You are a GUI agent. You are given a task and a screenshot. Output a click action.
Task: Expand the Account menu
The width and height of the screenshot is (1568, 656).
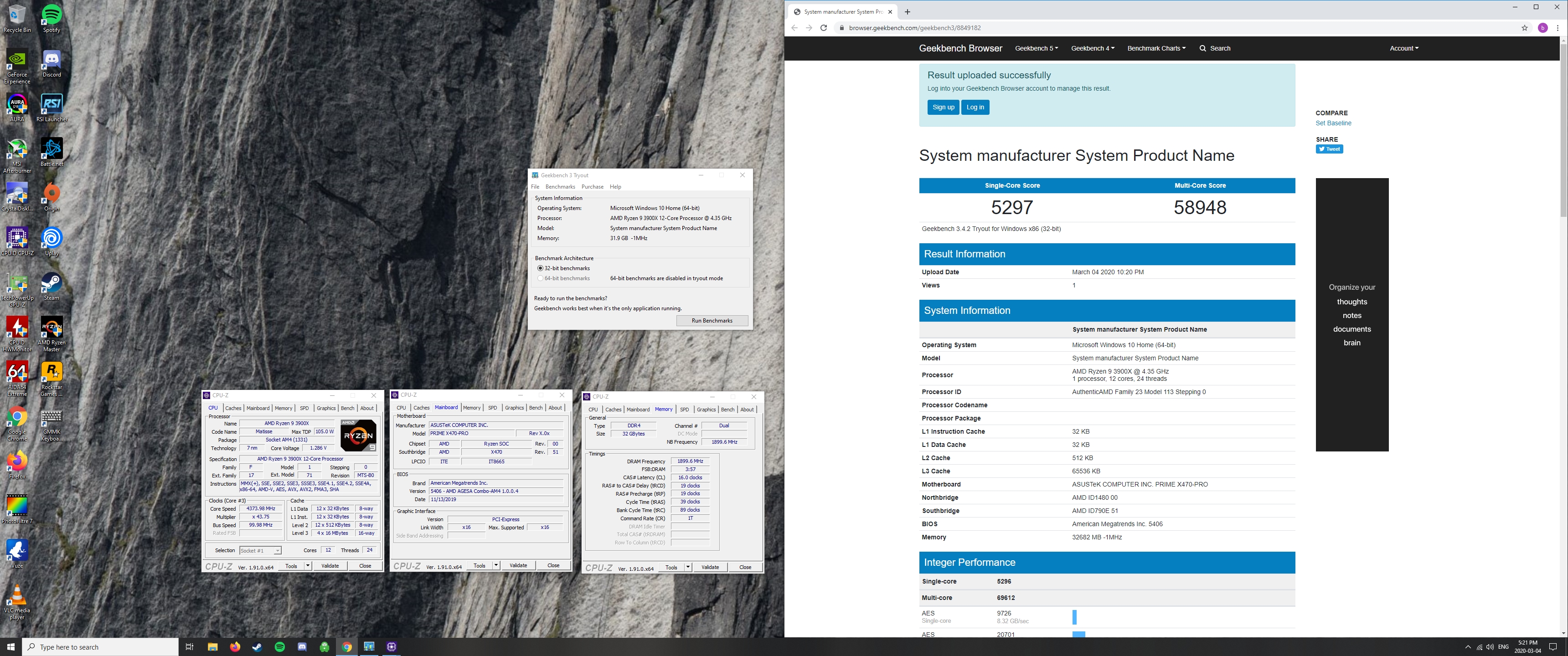point(1403,48)
